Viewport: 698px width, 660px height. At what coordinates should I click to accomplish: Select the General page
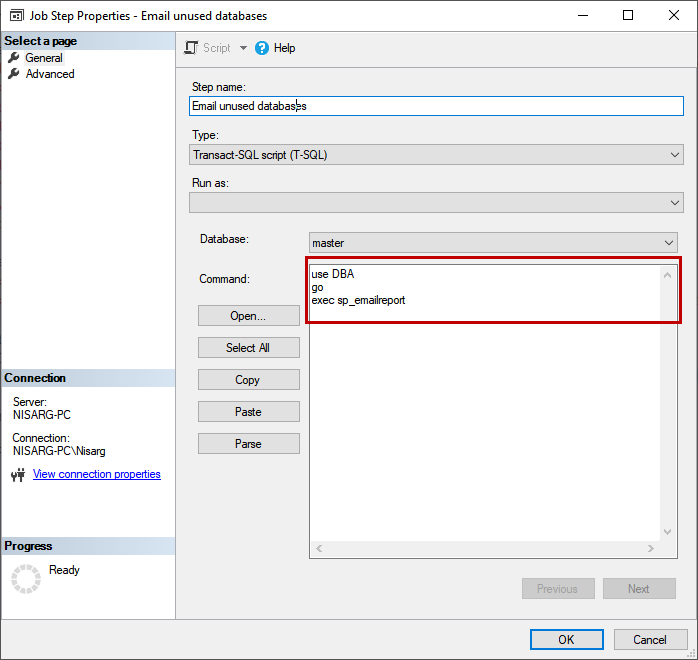click(44, 58)
